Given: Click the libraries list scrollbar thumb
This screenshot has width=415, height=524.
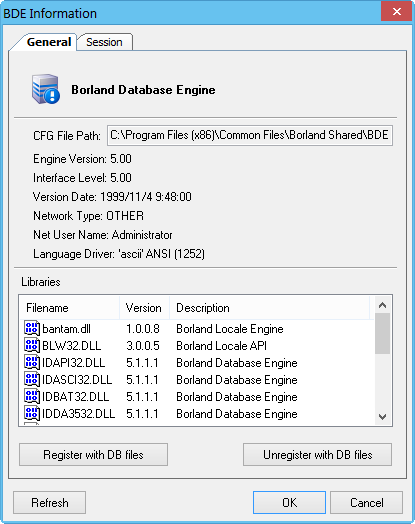Looking at the screenshot, I should click(383, 333).
